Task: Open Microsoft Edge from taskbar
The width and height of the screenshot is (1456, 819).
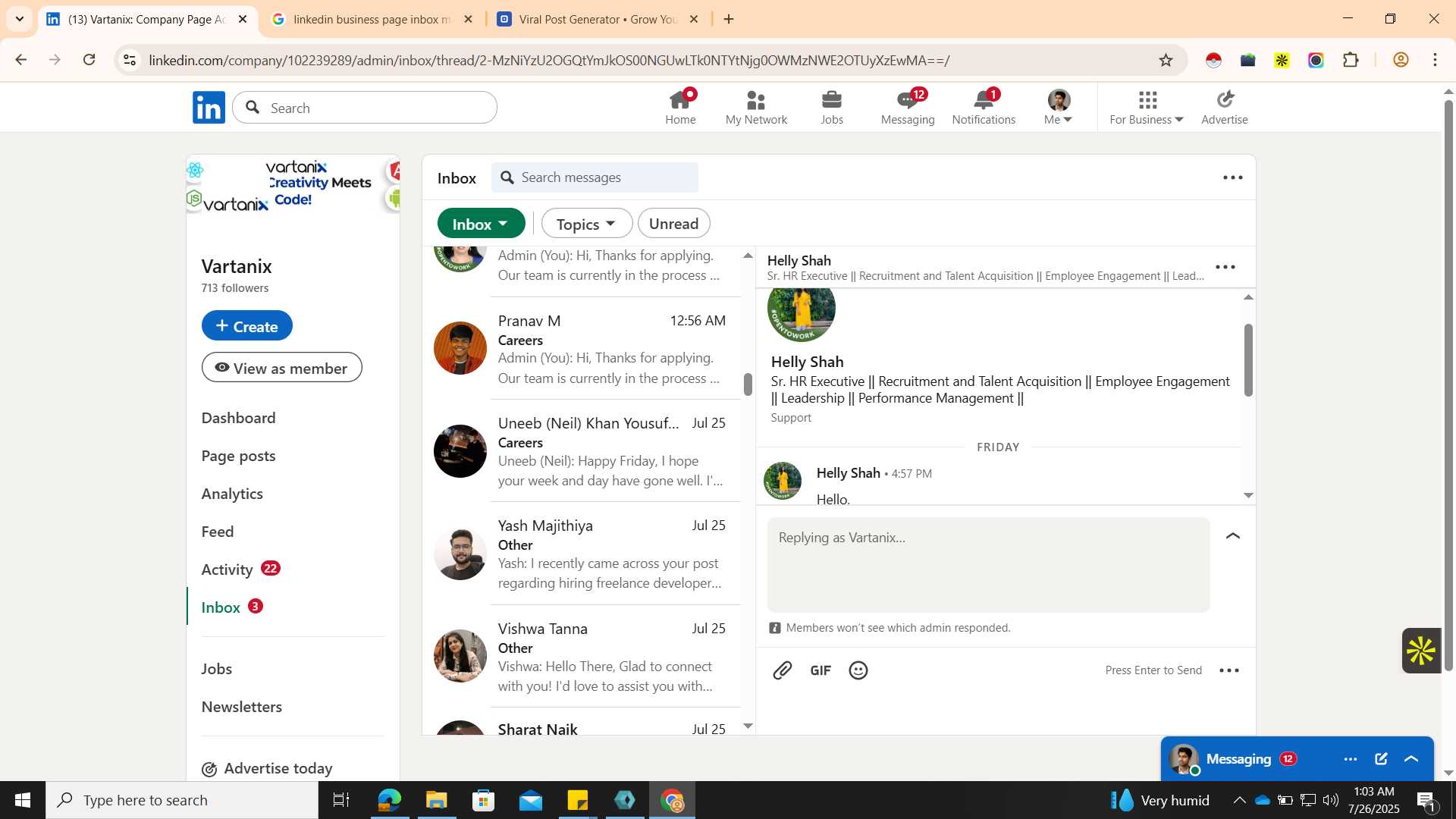Action: click(389, 800)
